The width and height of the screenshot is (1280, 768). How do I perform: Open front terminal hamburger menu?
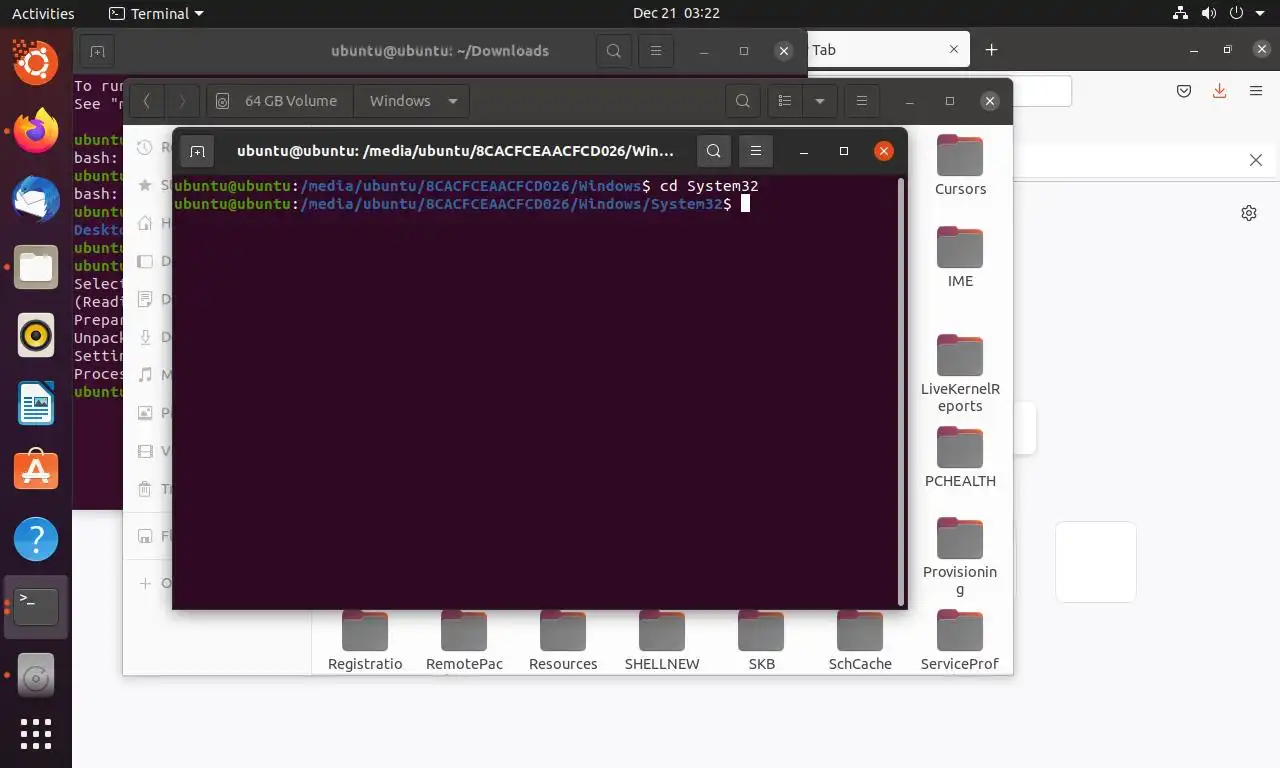click(x=756, y=151)
